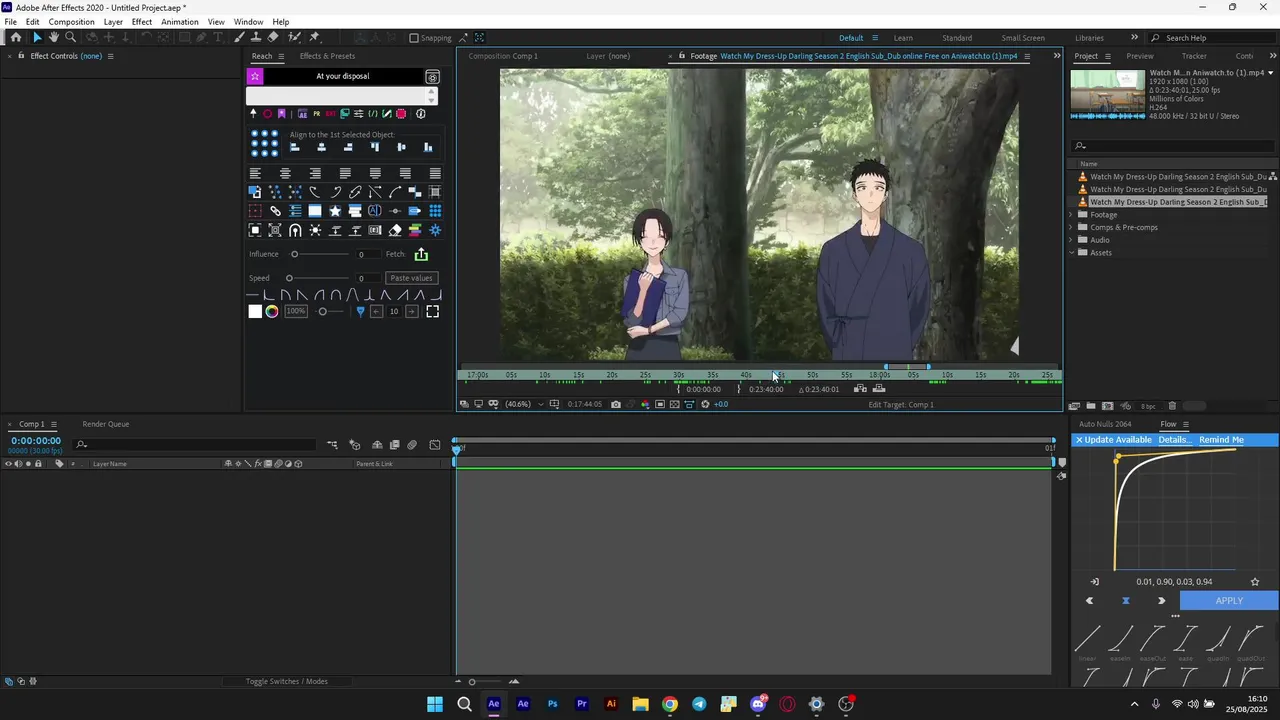This screenshot has width=1280, height=720.
Task: Toggle the Snapping checkbox
Action: point(414,38)
